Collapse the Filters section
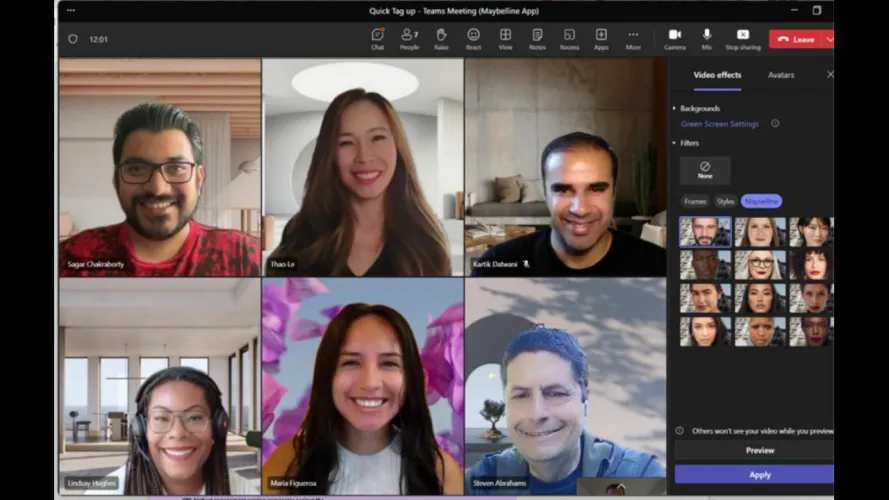 click(x=675, y=143)
